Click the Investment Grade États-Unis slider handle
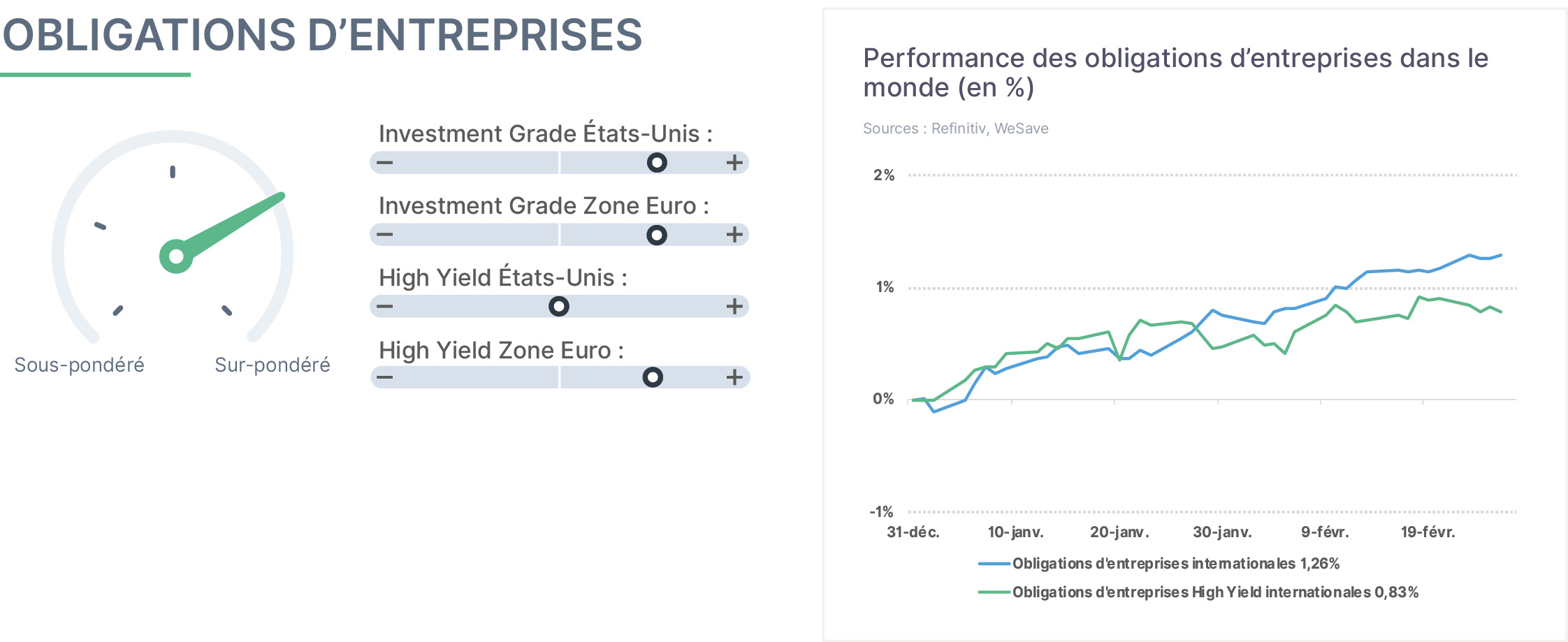Image resolution: width=1568 pixels, height=642 pixels. pyautogui.click(x=657, y=163)
